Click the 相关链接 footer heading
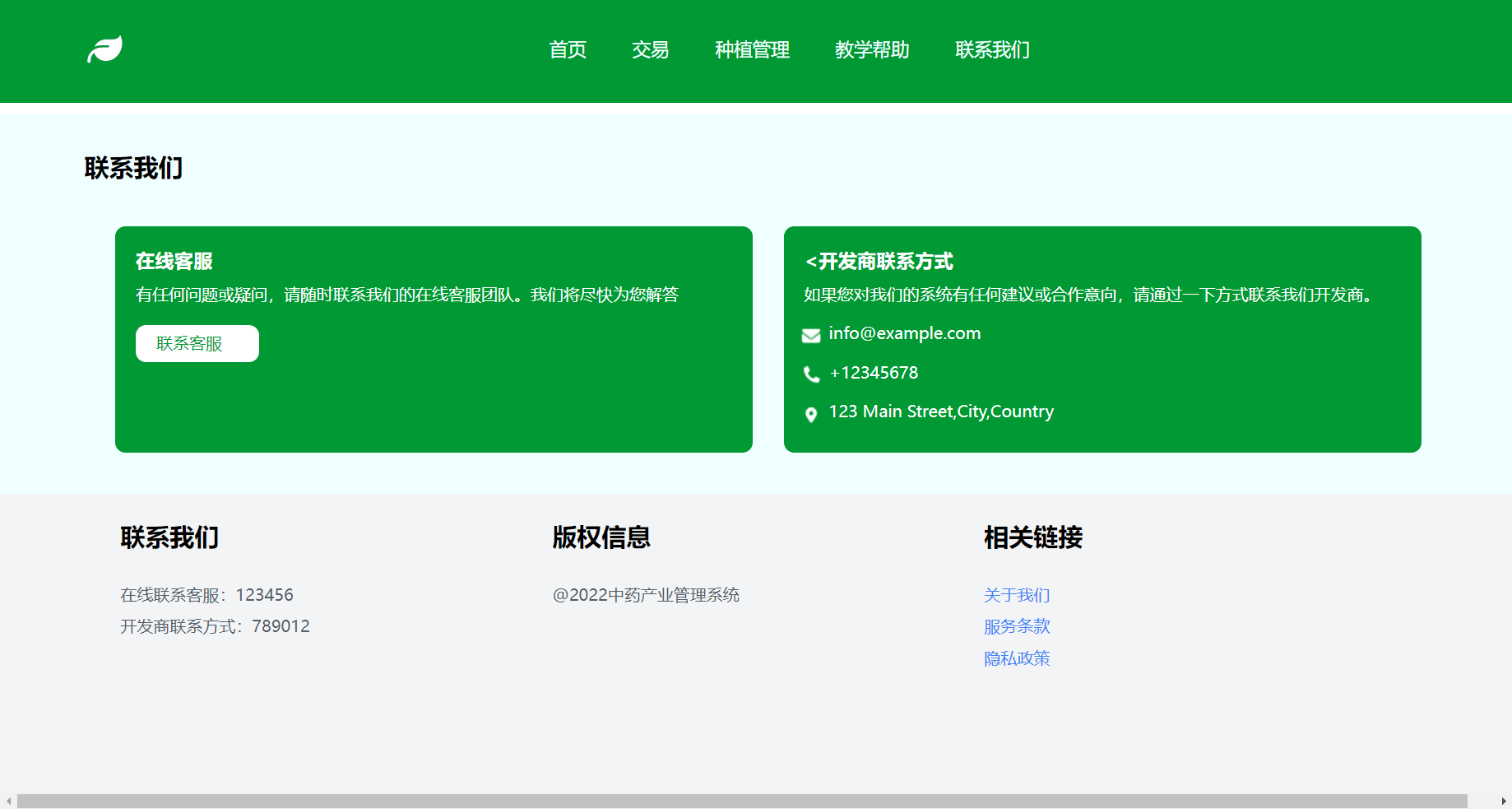 point(1033,537)
